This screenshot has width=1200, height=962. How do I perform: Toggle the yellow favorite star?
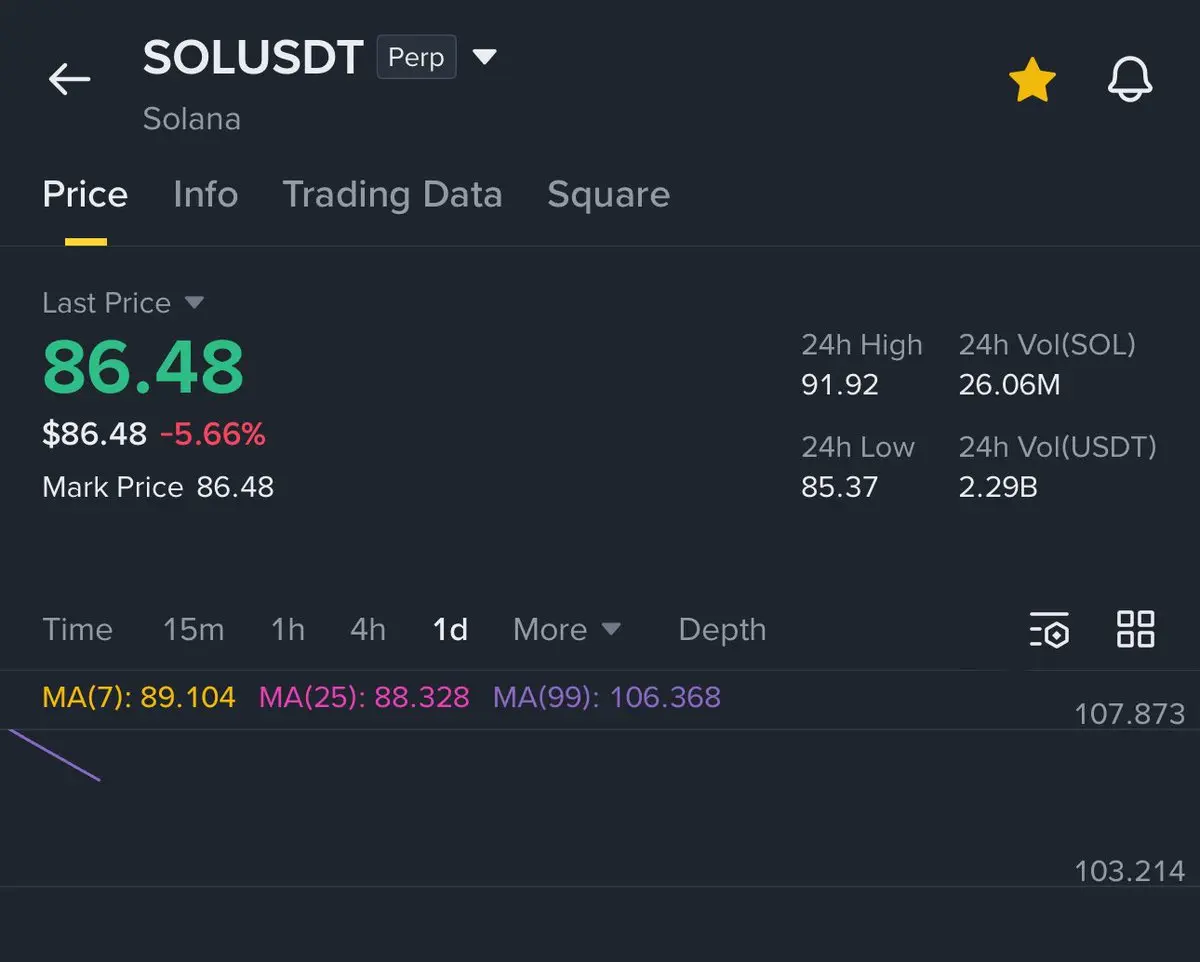(1032, 80)
